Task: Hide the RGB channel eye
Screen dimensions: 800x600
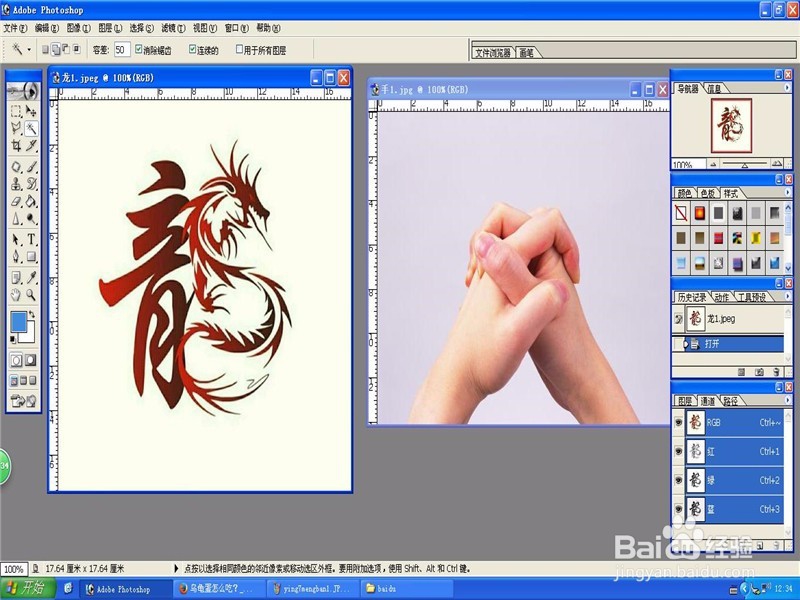Action: point(678,422)
